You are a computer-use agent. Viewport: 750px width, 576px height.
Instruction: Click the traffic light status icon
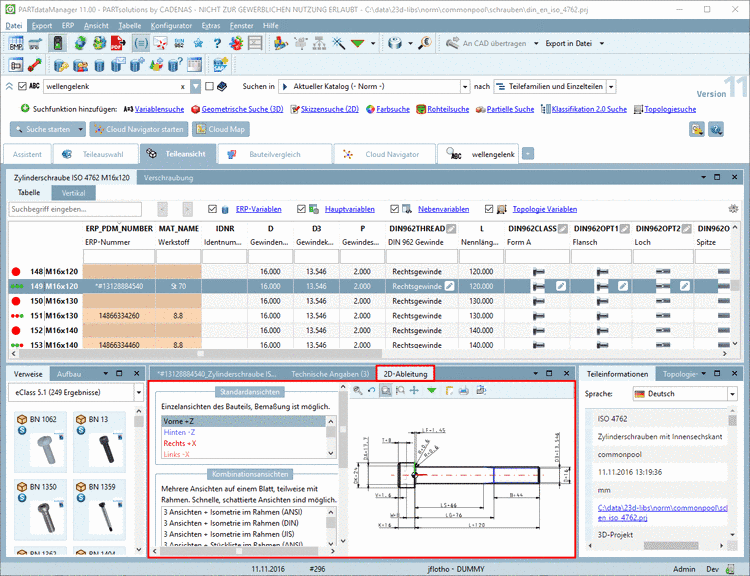[x=57, y=44]
